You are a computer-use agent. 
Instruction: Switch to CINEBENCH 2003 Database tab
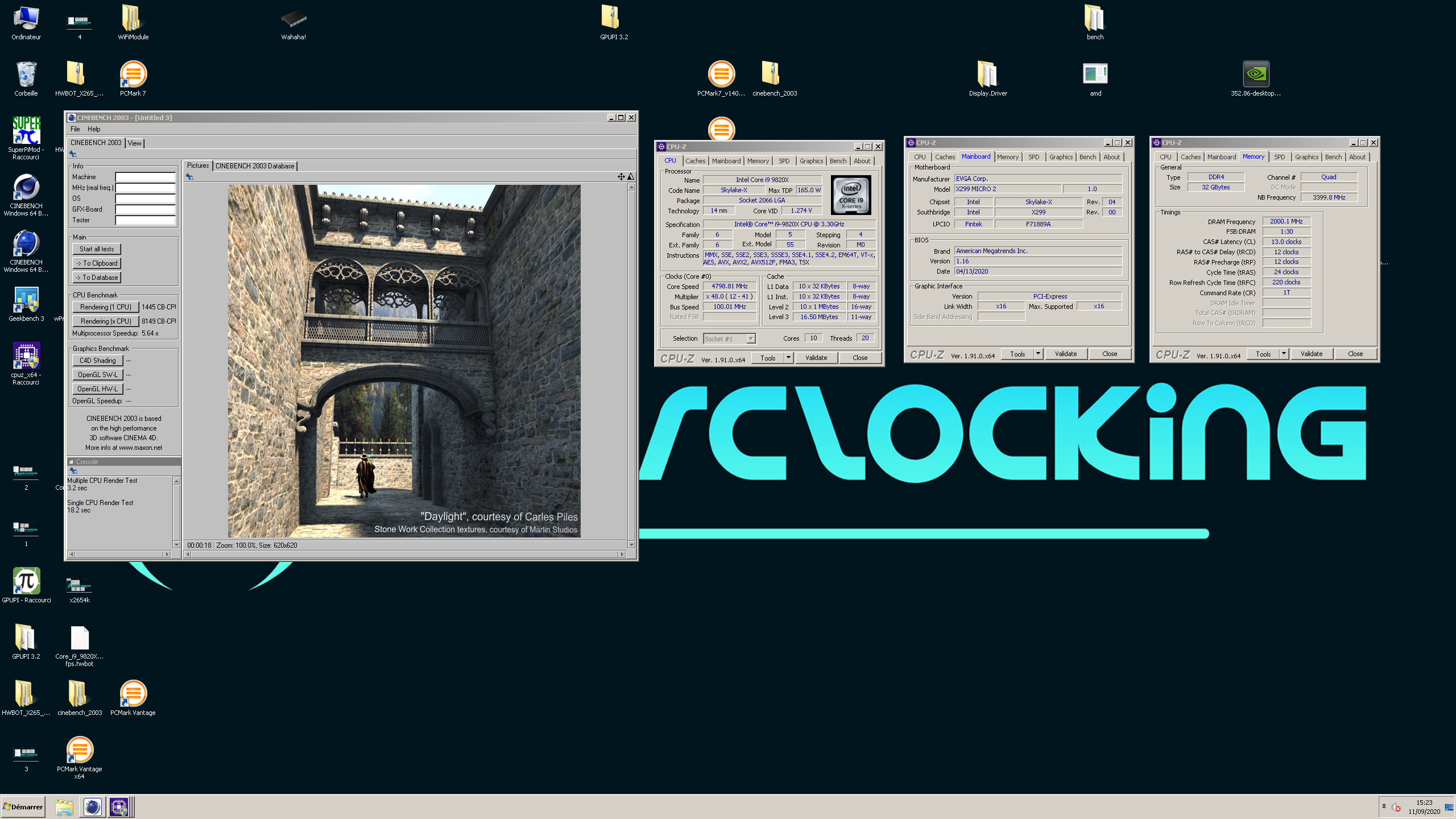coord(255,166)
